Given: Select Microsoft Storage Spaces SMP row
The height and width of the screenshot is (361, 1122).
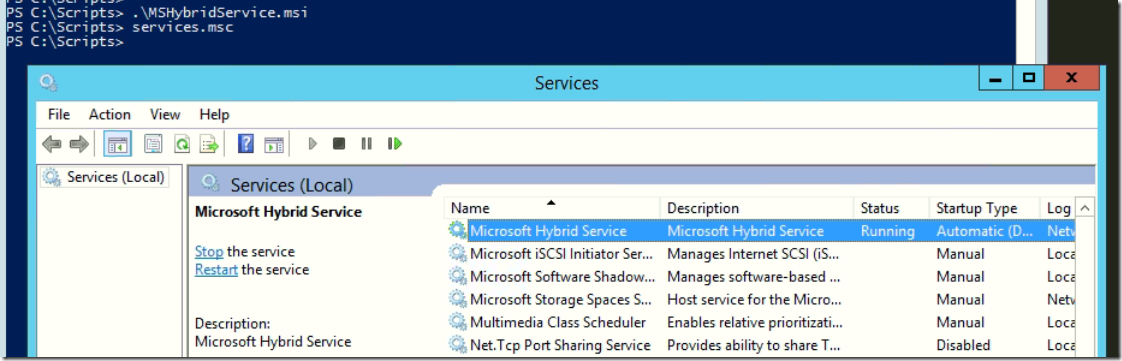Looking at the screenshot, I should coord(760,299).
